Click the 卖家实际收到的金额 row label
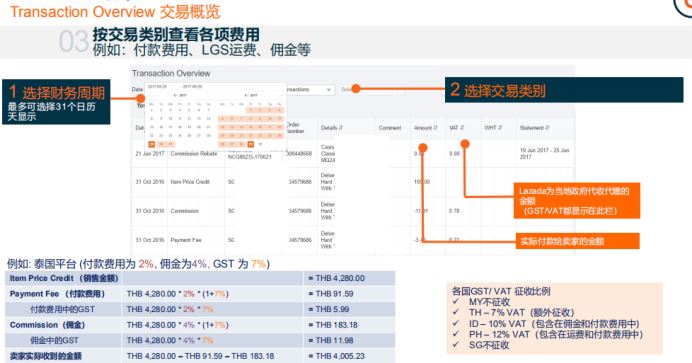This screenshot has width=692, height=363. pyautogui.click(x=46, y=356)
